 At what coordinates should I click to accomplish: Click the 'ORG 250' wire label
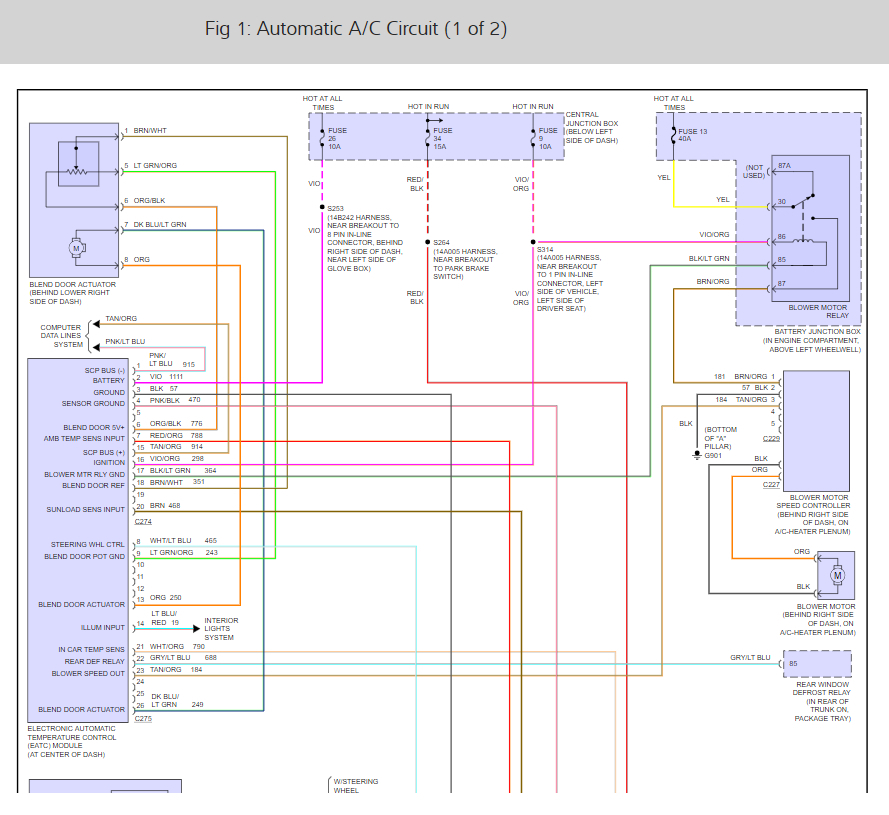166,597
